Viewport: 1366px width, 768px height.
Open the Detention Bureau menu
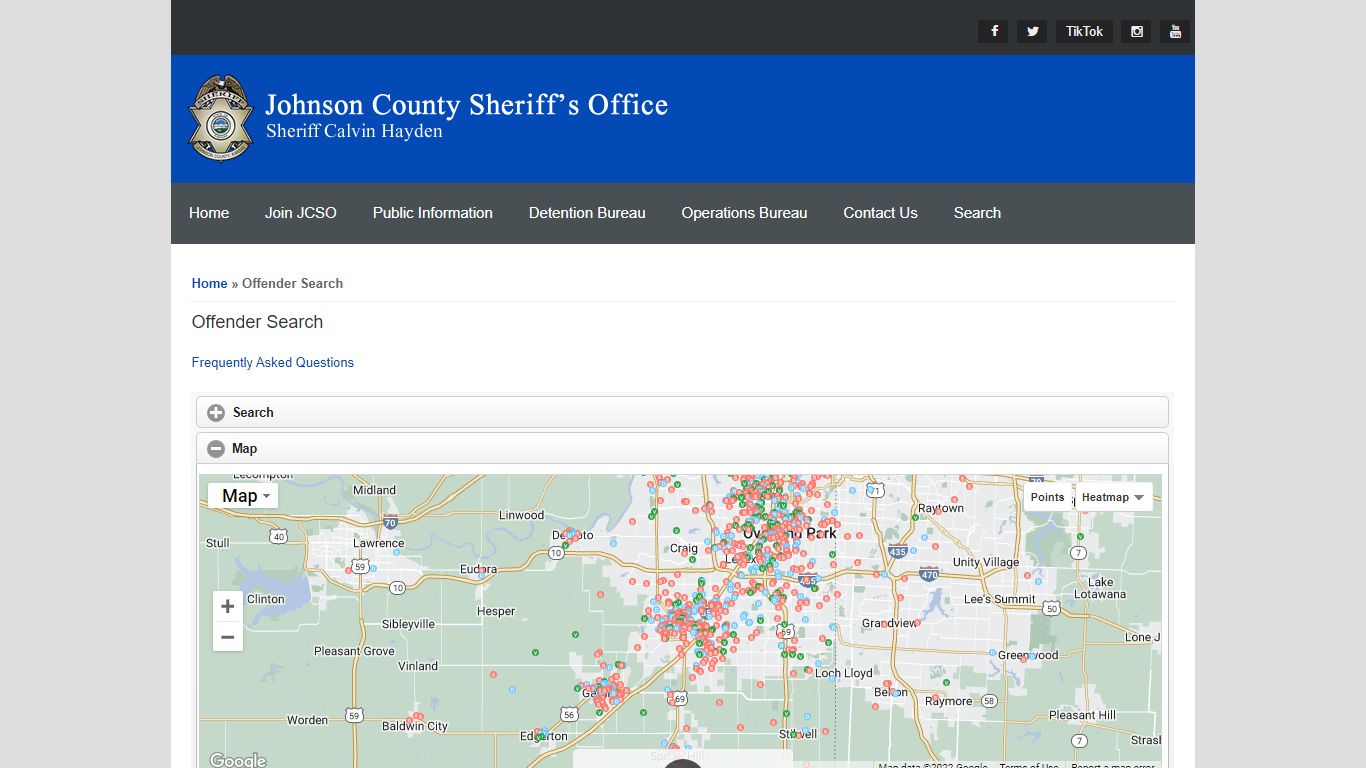click(x=587, y=213)
